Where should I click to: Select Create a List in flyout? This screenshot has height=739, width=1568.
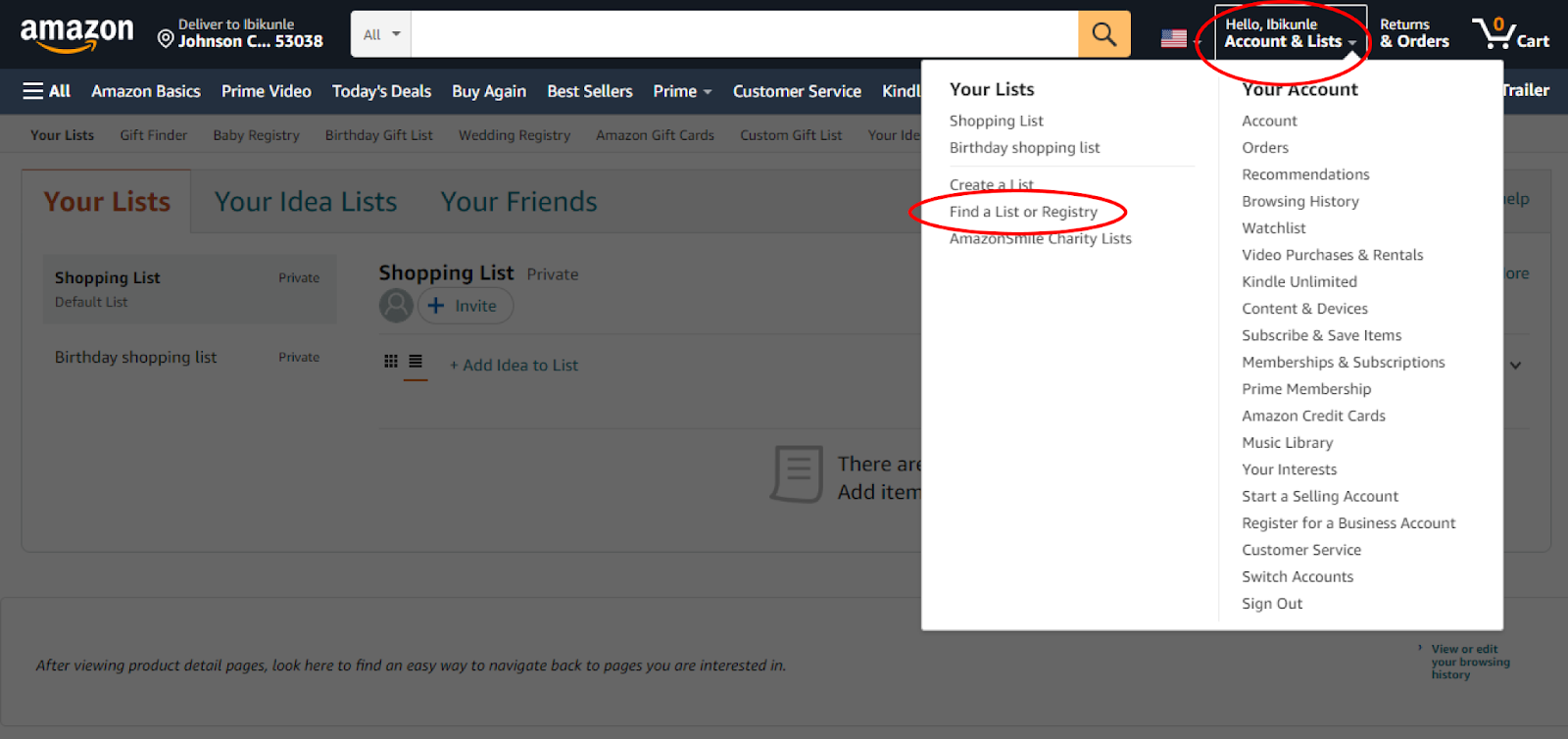point(991,184)
